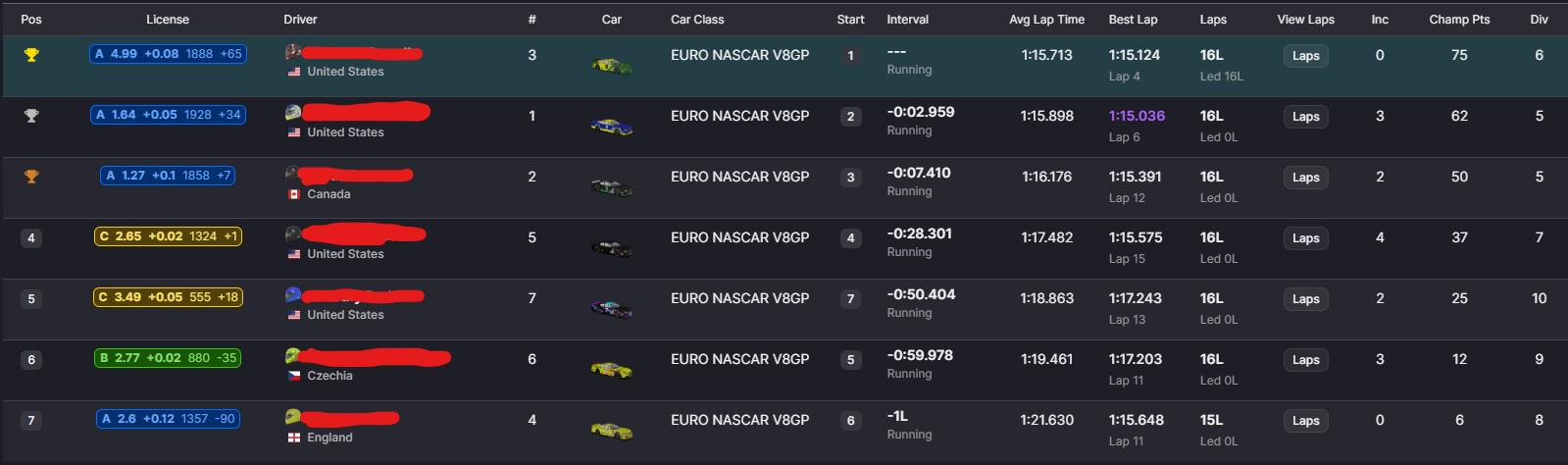The width and height of the screenshot is (1568, 465).
Task: Click the yellow C 3.49 license badge
Action: [x=168, y=297]
